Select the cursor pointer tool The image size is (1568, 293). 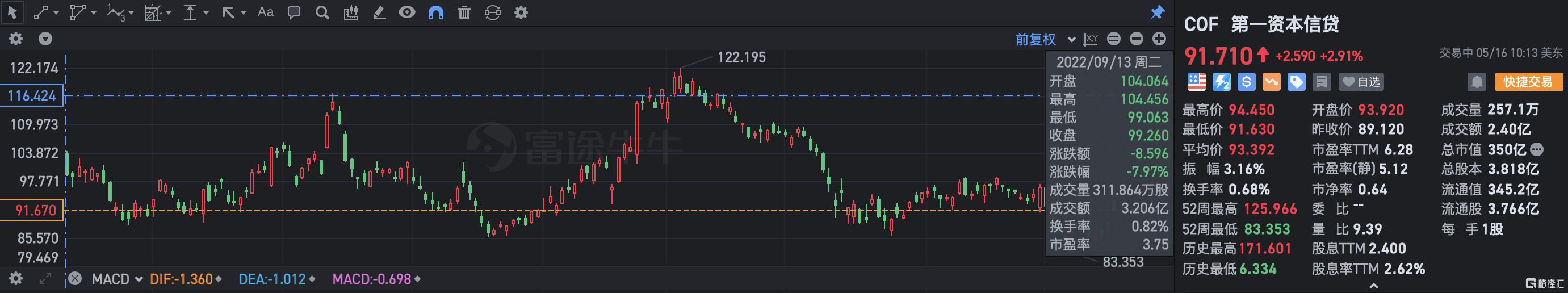click(12, 12)
